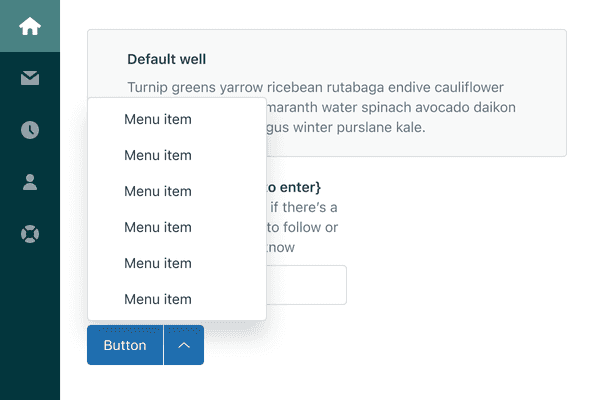Click the empty dark sidebar area
600x400 pixels.
(30, 330)
